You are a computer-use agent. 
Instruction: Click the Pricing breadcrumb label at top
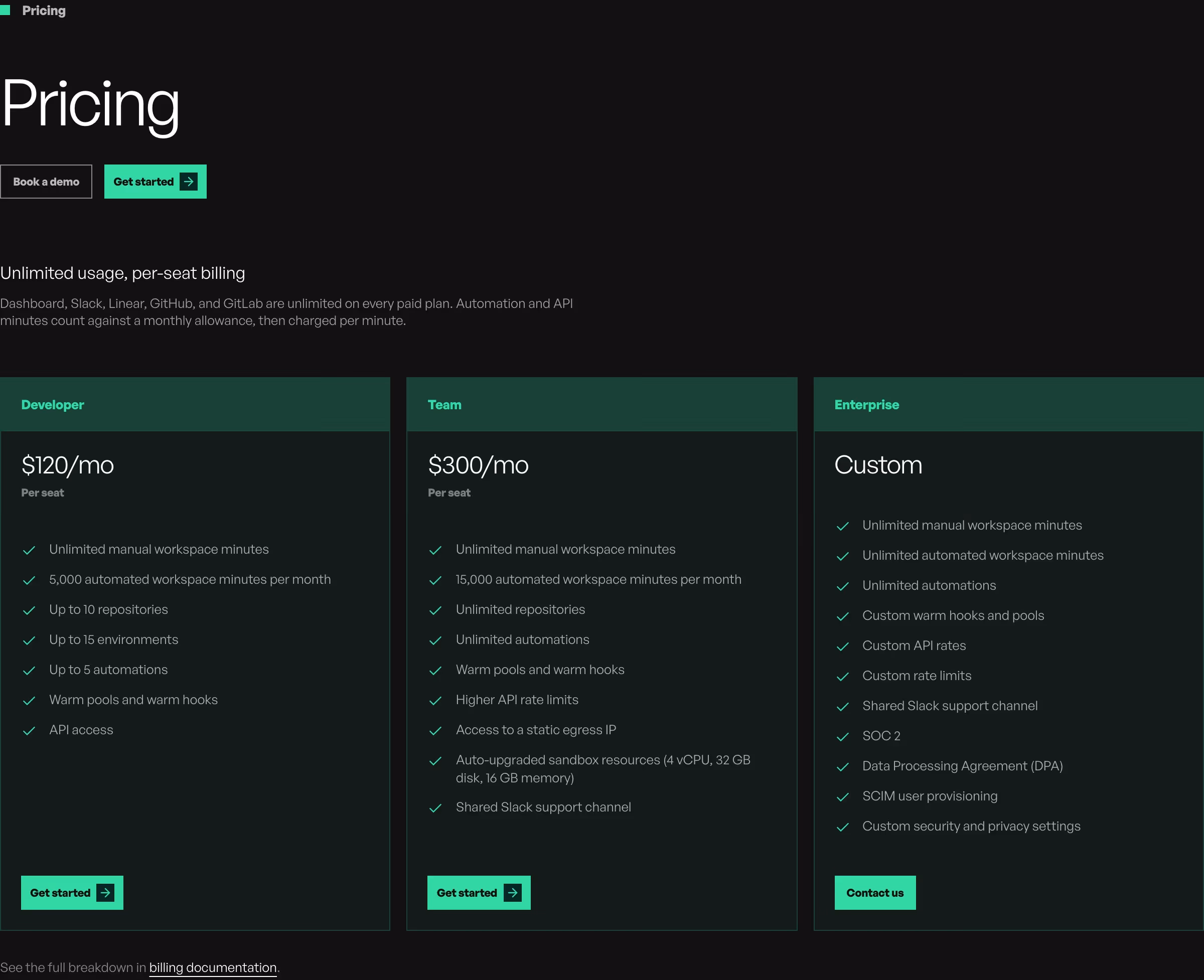44,11
